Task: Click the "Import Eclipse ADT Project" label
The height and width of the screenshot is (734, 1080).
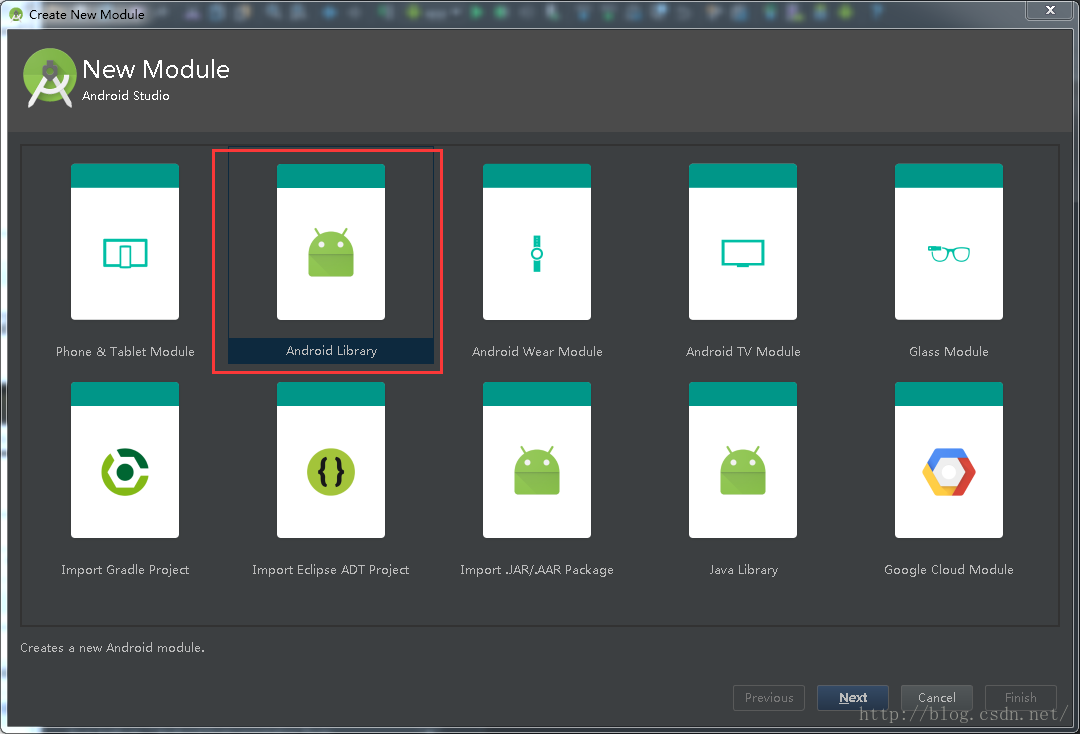Action: click(x=331, y=569)
